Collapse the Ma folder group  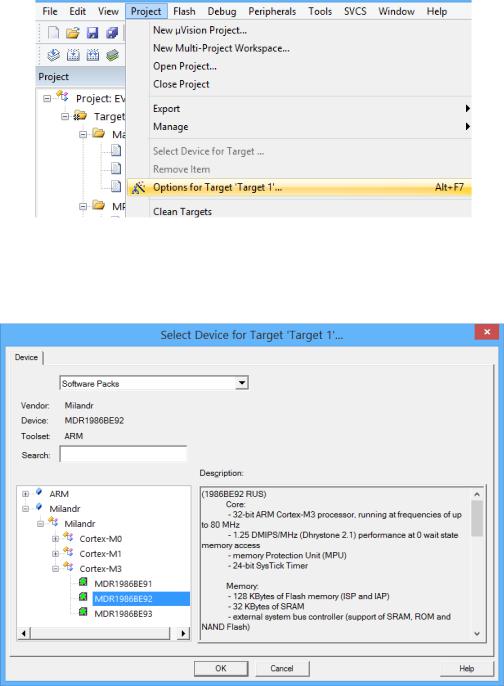coord(83,134)
